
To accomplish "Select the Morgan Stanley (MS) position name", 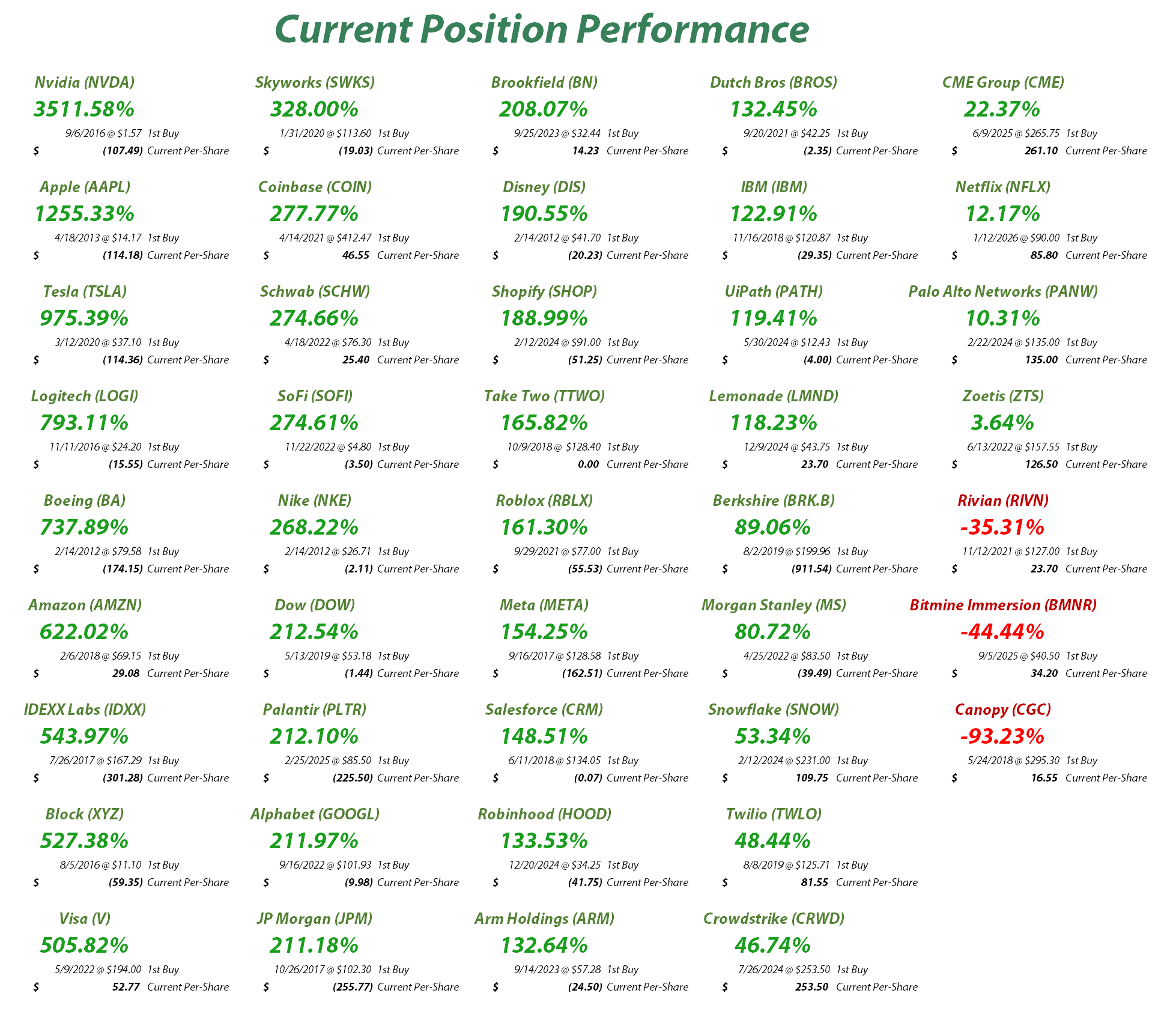I will pyautogui.click(x=774, y=605).
